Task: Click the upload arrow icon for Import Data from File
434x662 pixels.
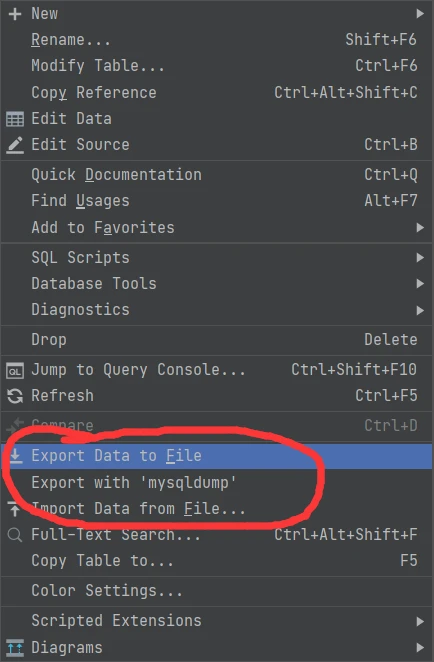Action: pos(14,508)
